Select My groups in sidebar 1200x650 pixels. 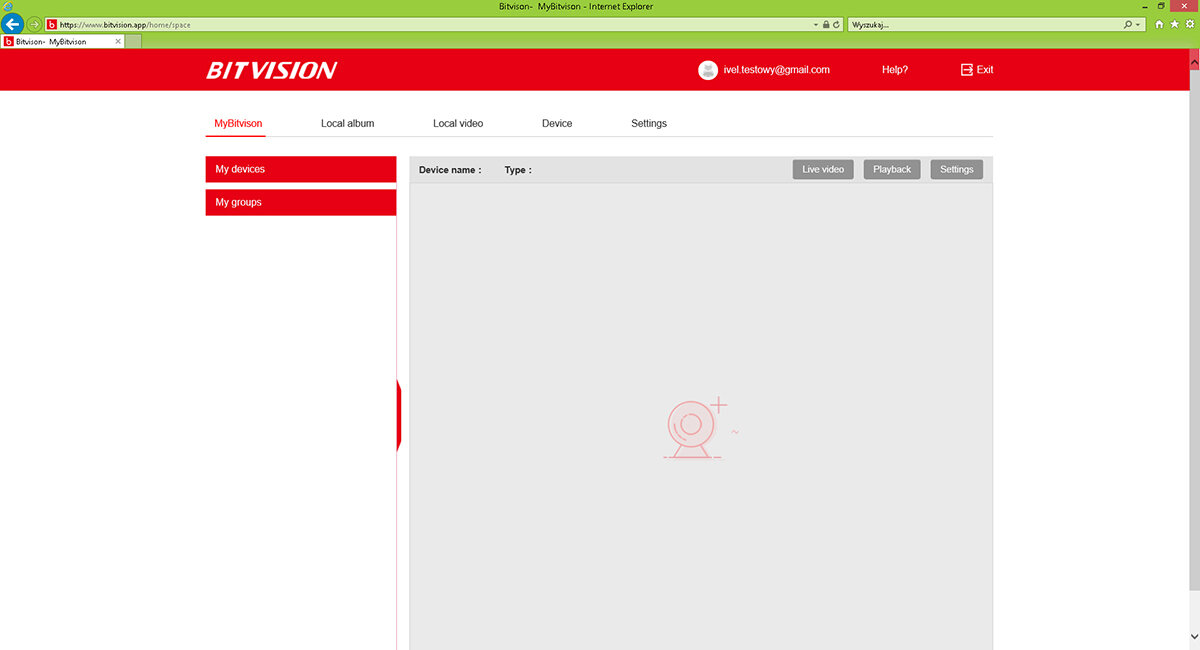pos(300,202)
